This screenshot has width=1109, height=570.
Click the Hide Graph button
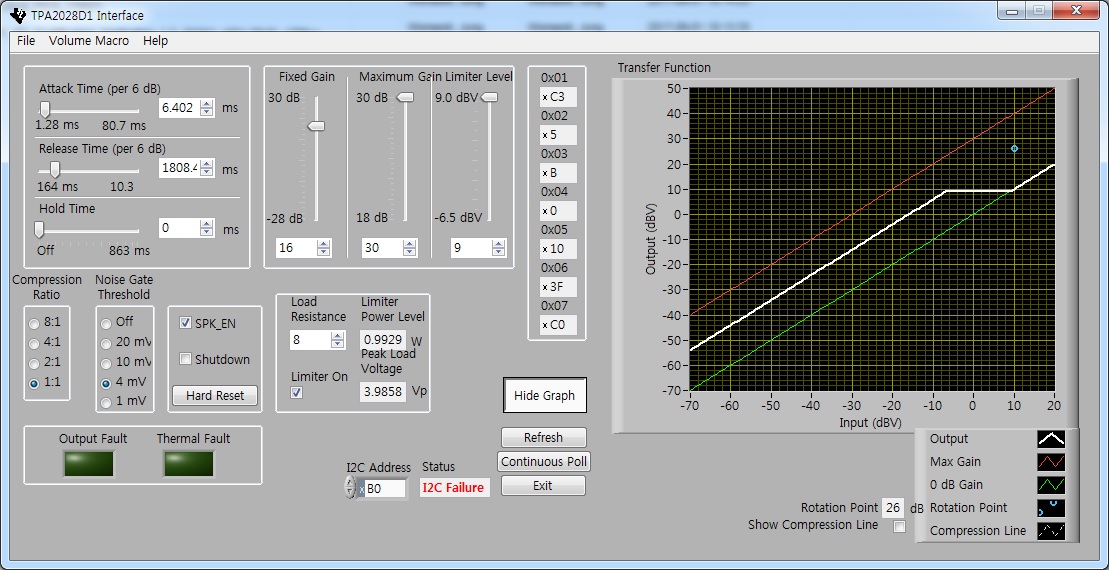coord(545,395)
